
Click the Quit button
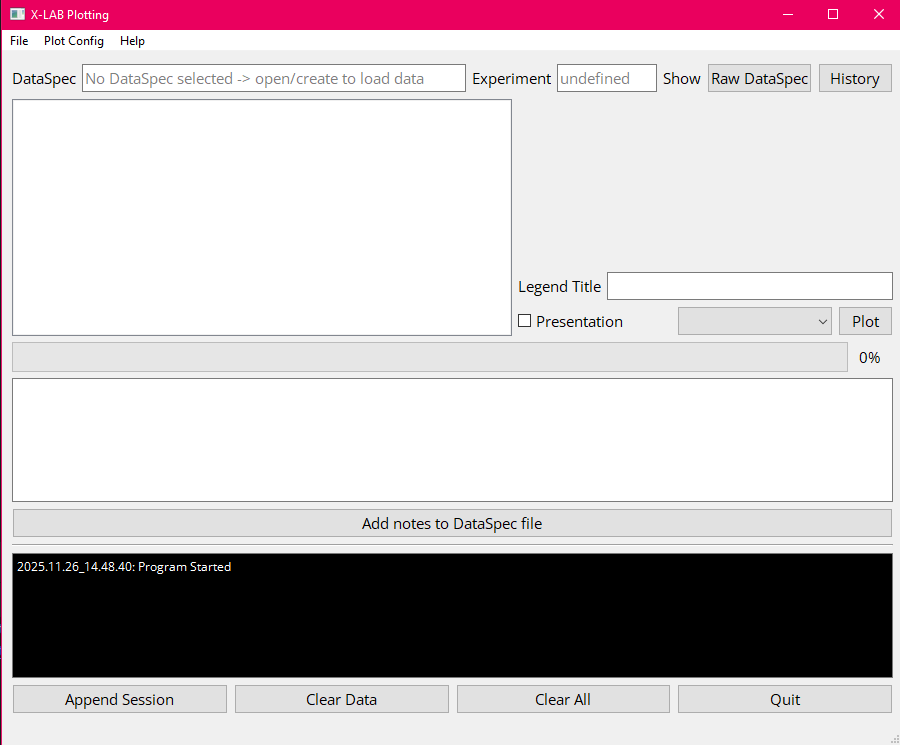coord(784,699)
